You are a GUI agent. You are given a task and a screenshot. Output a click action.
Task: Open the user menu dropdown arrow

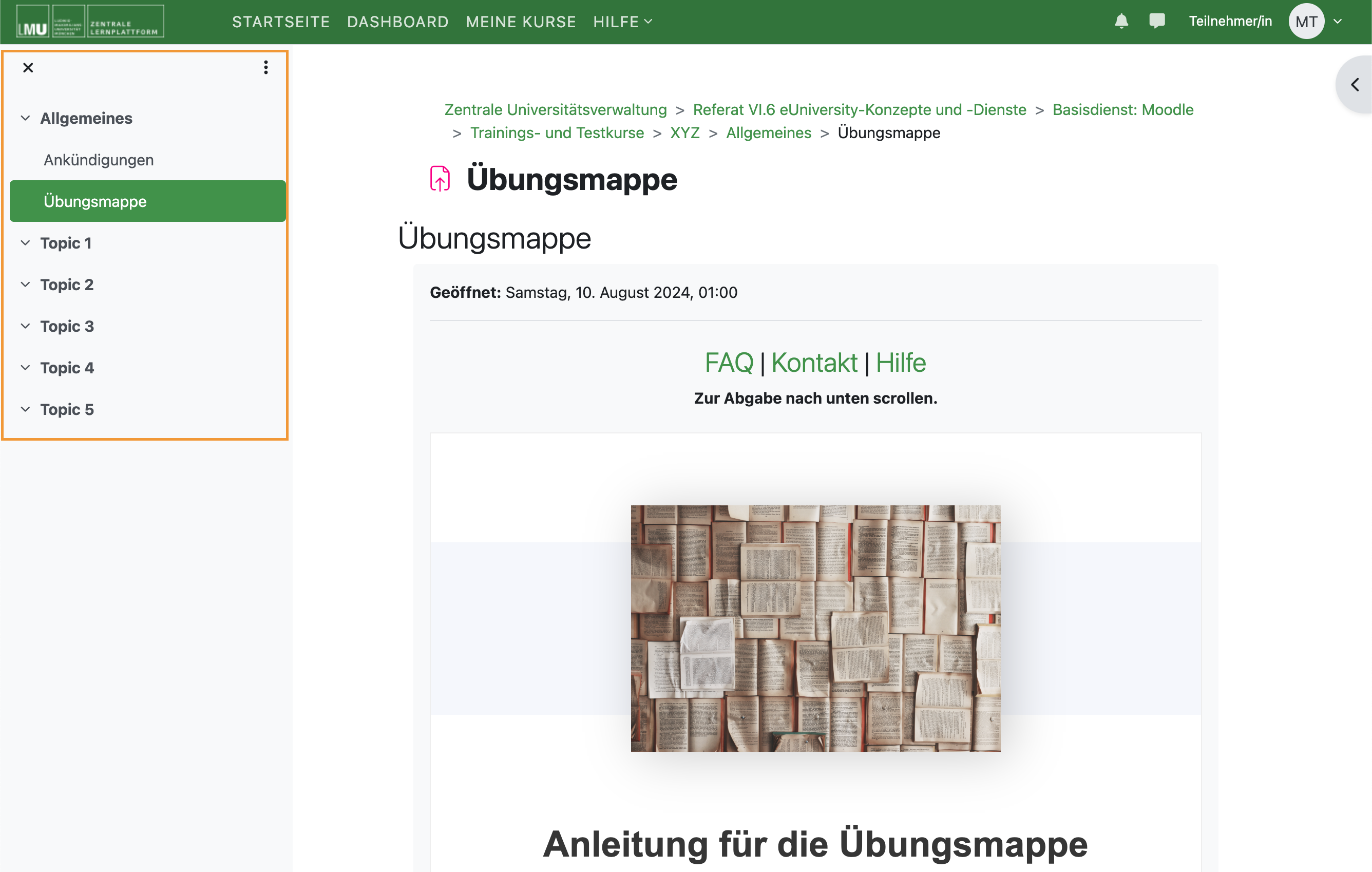point(1338,22)
